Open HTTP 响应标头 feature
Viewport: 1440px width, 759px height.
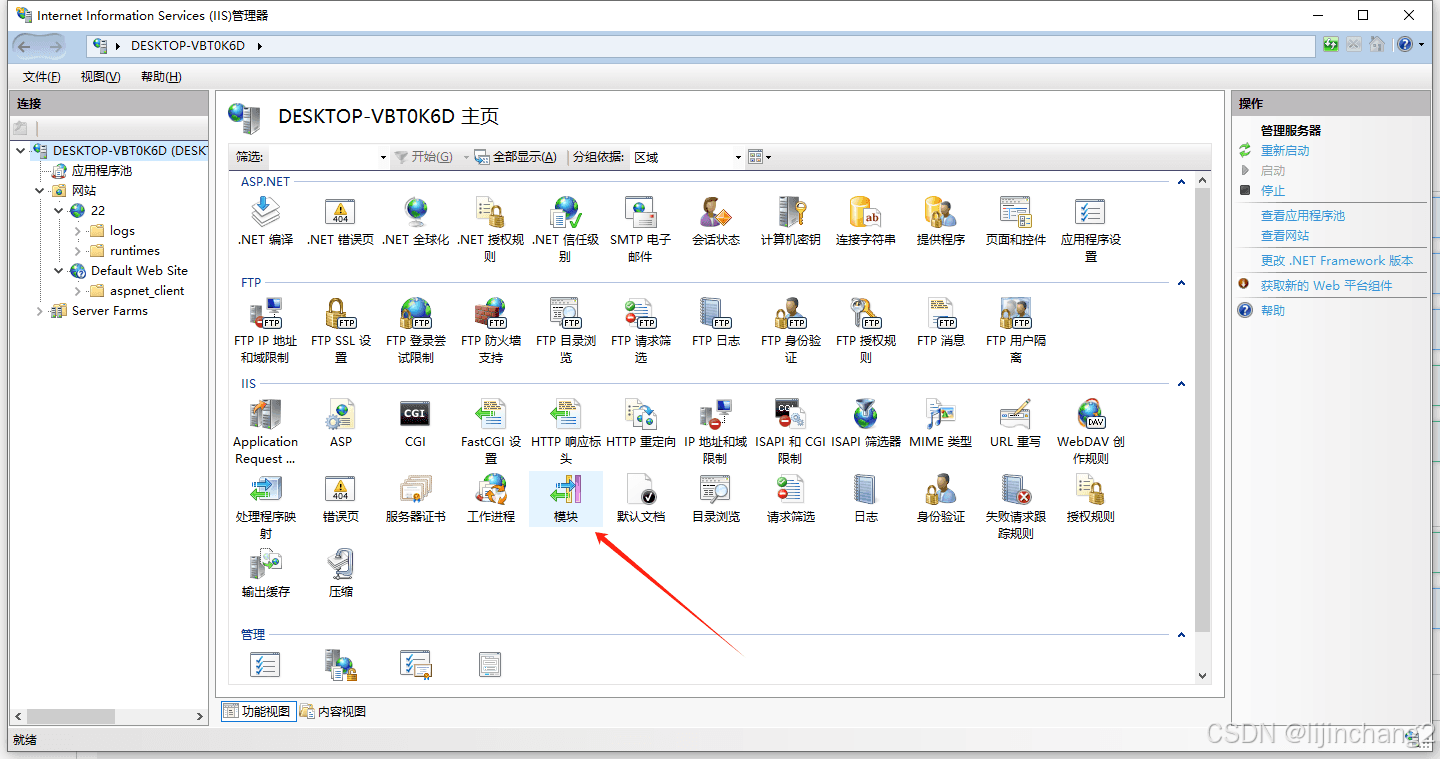tap(566, 431)
